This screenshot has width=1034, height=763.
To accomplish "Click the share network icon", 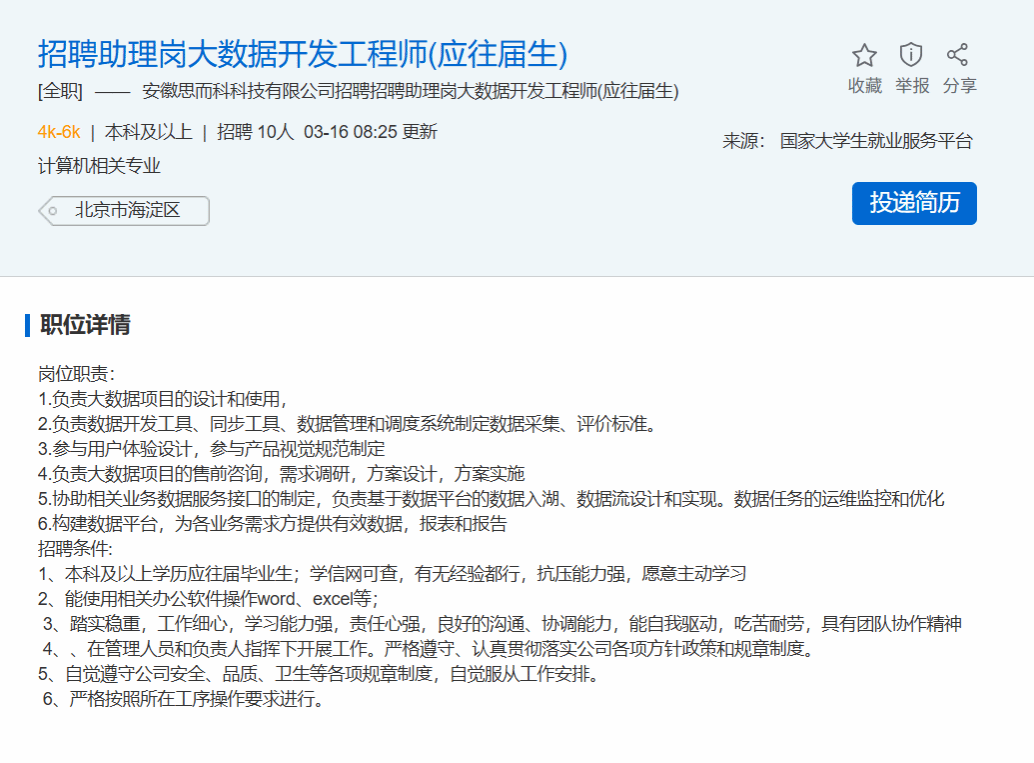I will click(958, 55).
